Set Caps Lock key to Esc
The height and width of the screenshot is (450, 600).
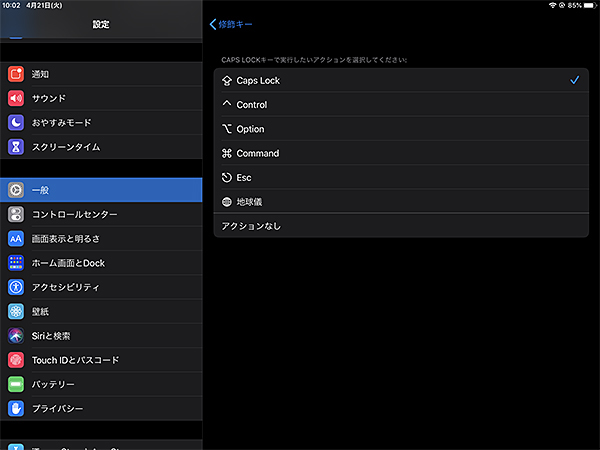[x=400, y=177]
